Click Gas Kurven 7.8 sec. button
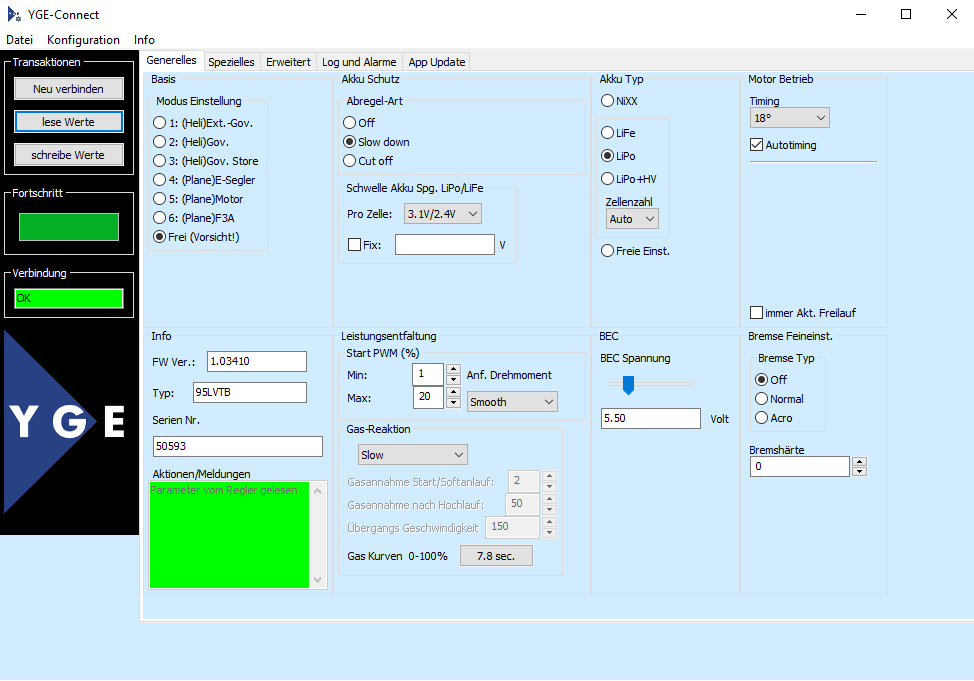Viewport: 974px width, 681px height. pyautogui.click(x=496, y=556)
